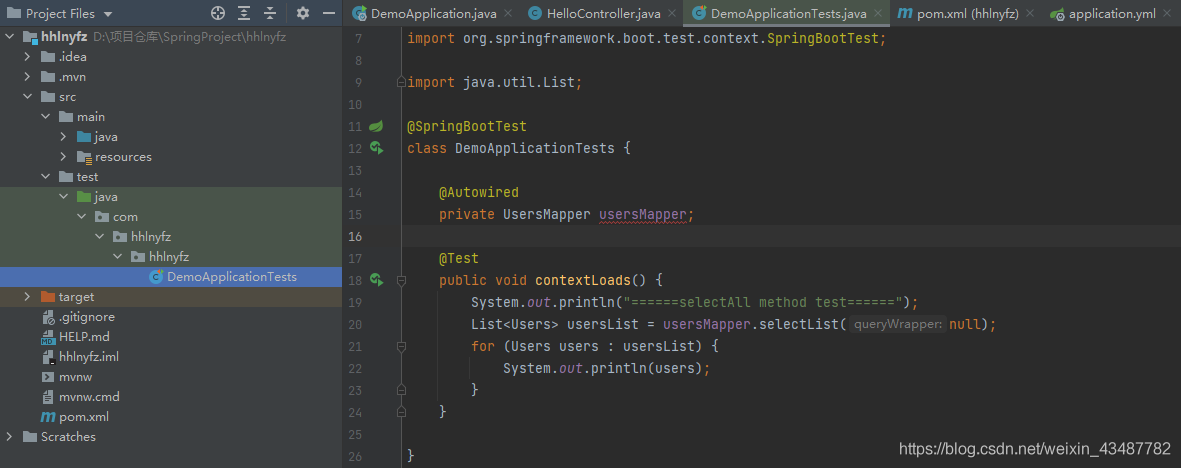Run the DemoApplicationTests class from gutter icon

tap(376, 148)
